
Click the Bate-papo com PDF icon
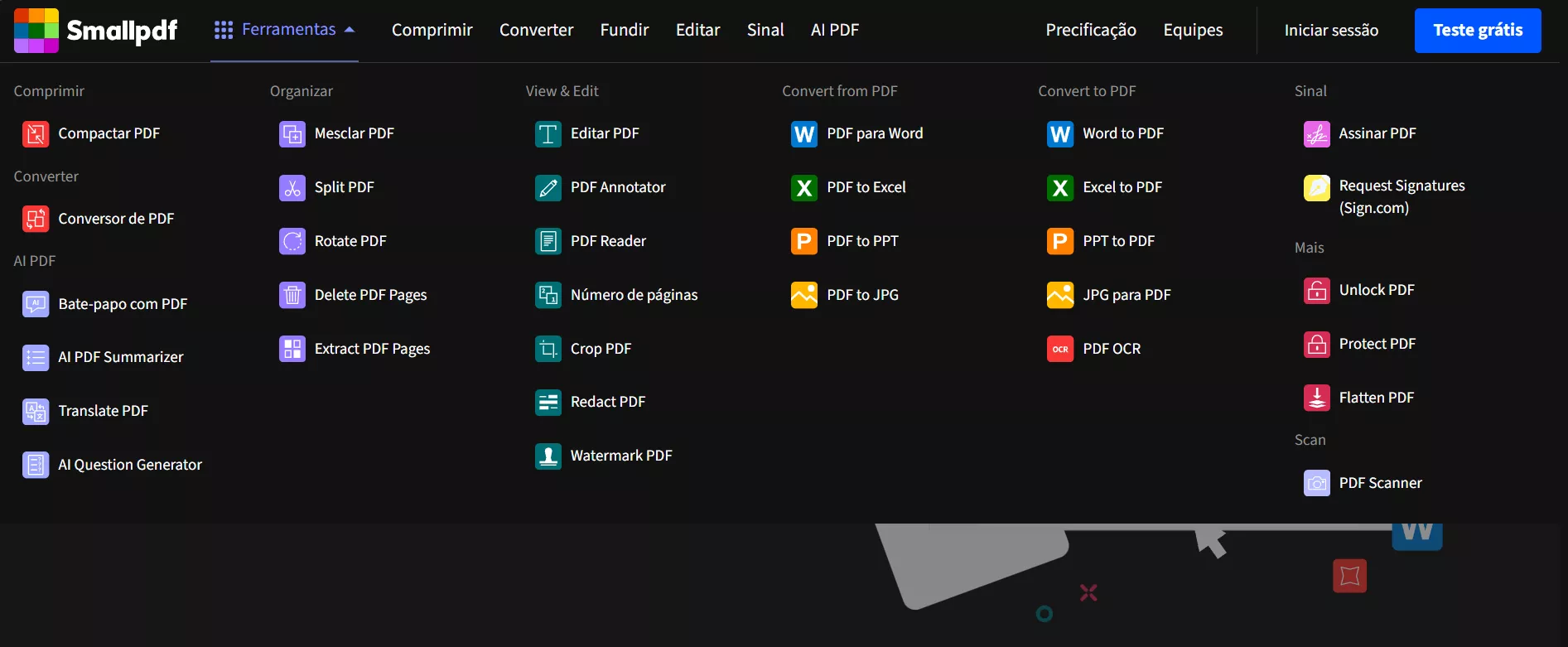36,305
